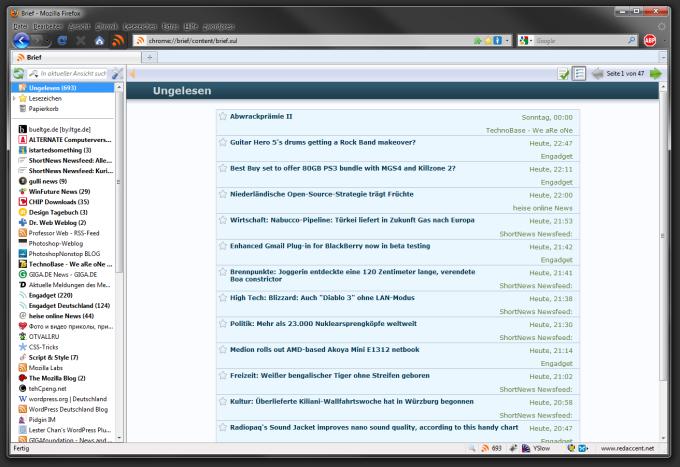
Task: Click the feed list vertical scrollbar thumb
Action: (119, 182)
